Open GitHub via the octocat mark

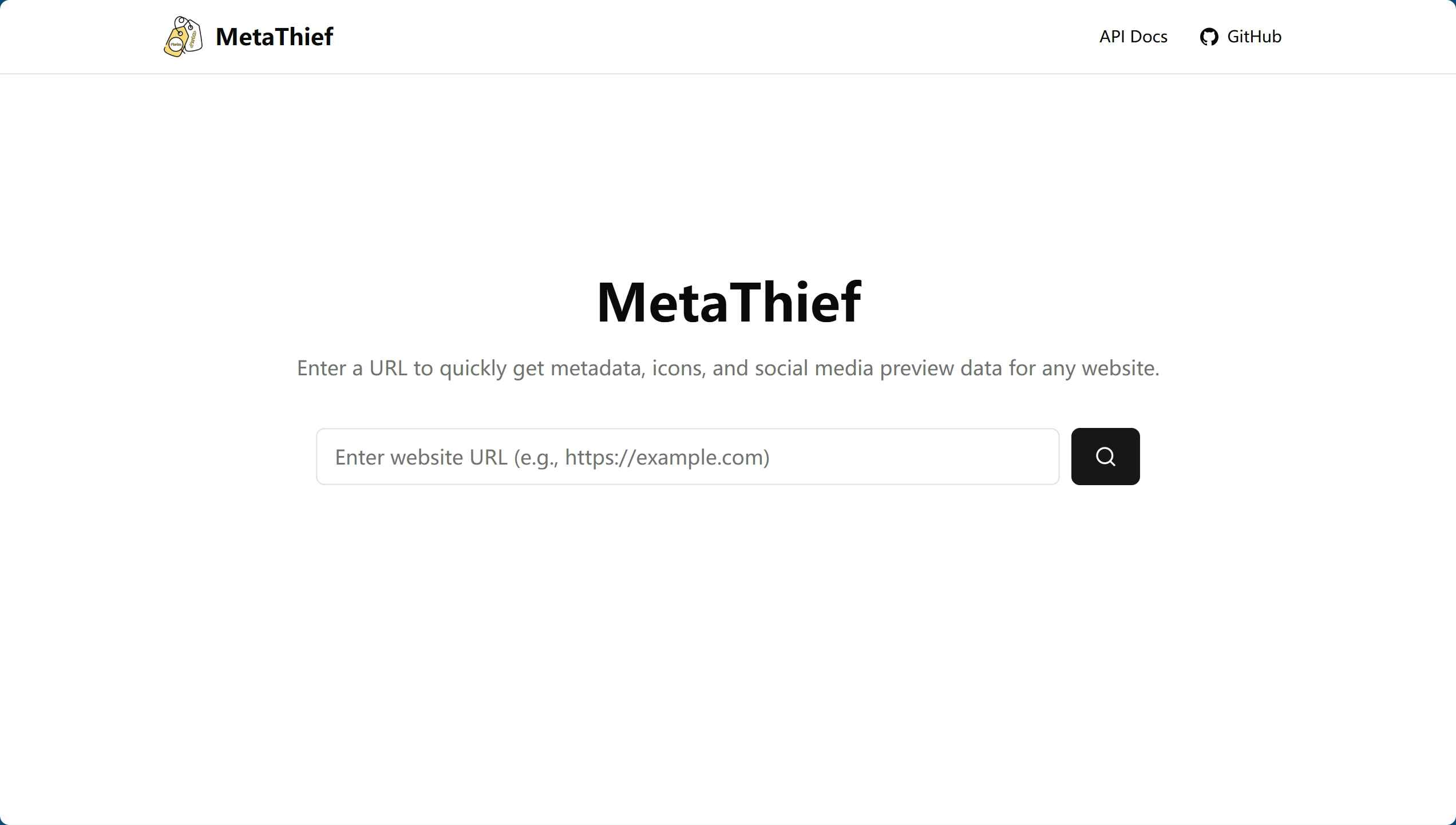[x=1209, y=36]
